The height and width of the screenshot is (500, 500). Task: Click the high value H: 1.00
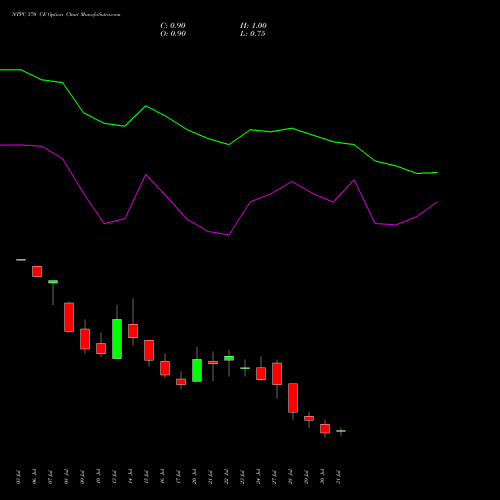(x=253, y=26)
